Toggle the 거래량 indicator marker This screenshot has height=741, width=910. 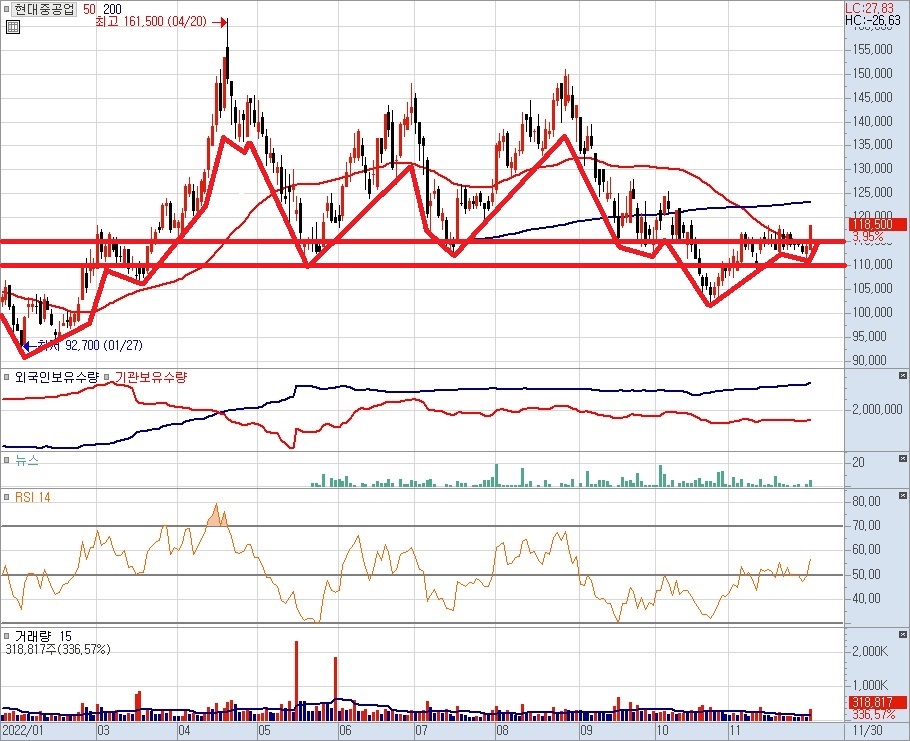click(x=7, y=637)
